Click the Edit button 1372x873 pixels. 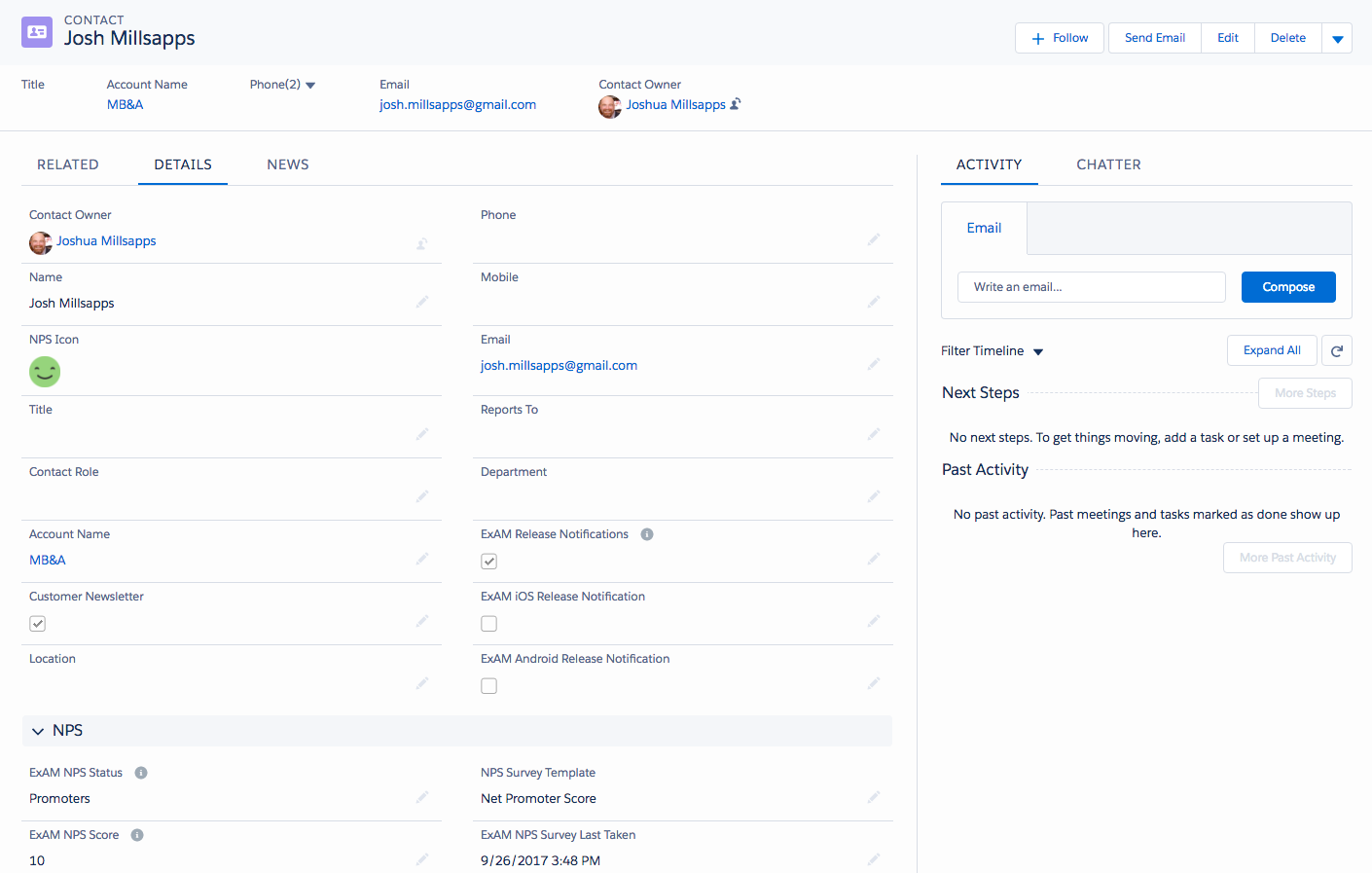tap(1228, 38)
